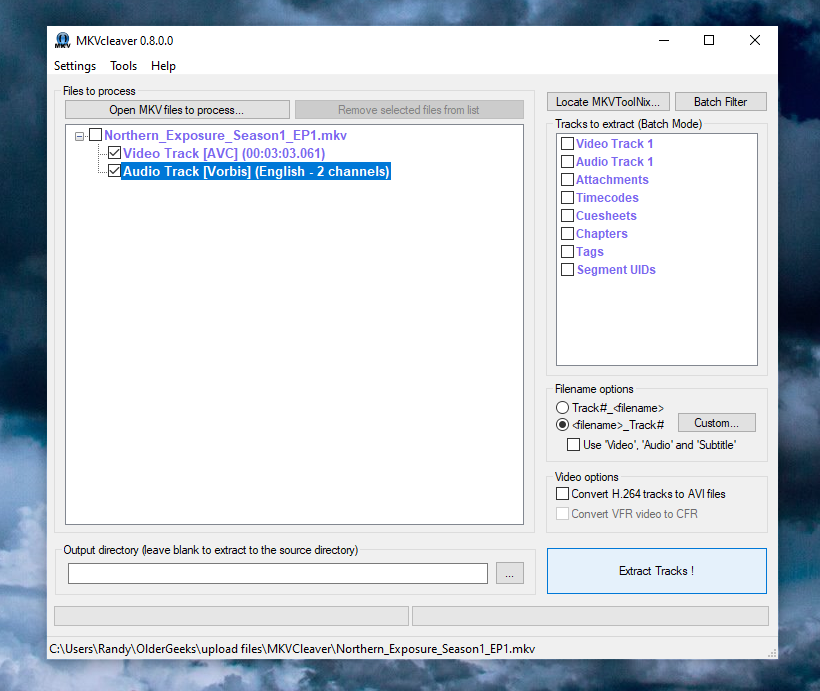Click the MKVcleaver app icon in title bar

[62, 40]
